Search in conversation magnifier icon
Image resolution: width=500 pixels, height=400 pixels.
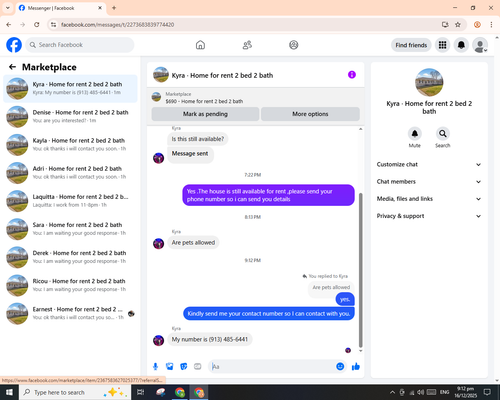[x=443, y=134]
